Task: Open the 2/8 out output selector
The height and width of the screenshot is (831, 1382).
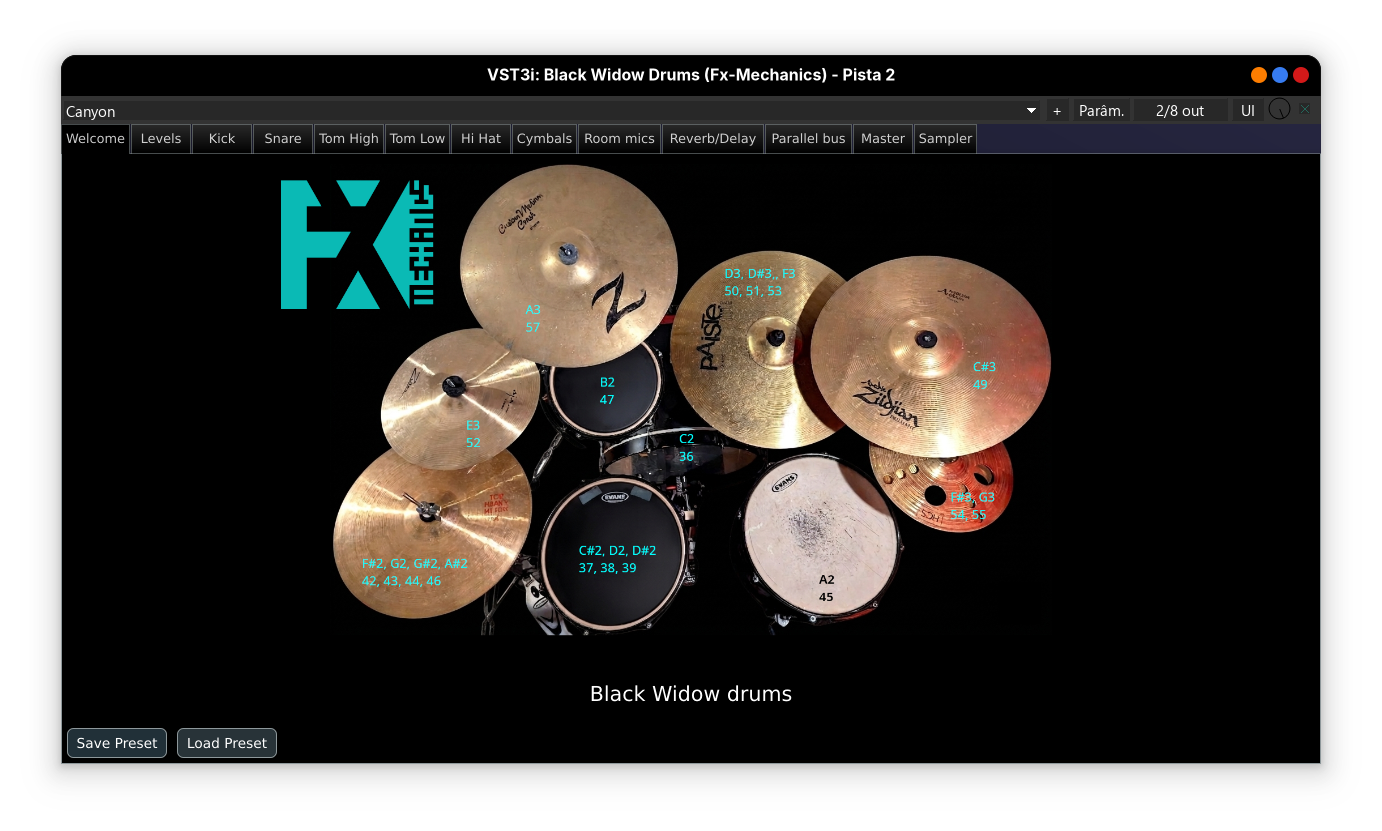Action: pos(1180,110)
